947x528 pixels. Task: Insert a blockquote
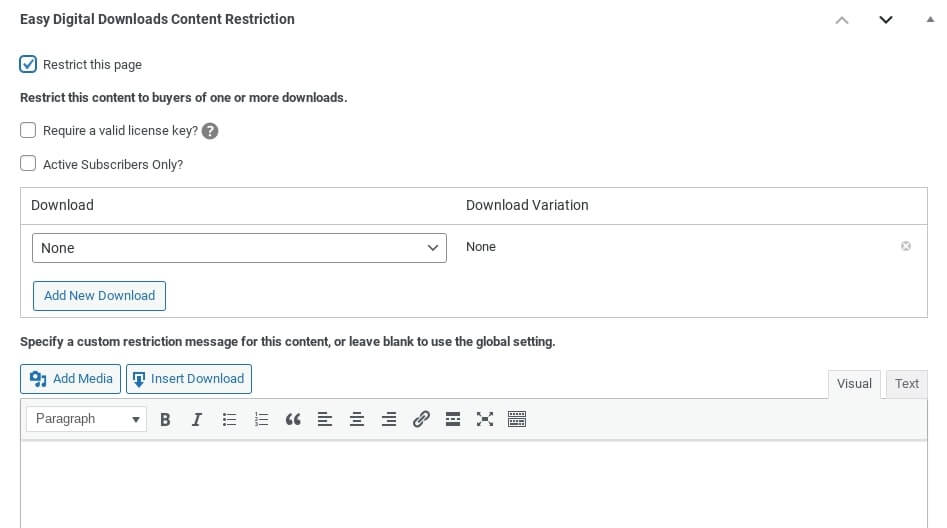tap(293, 419)
